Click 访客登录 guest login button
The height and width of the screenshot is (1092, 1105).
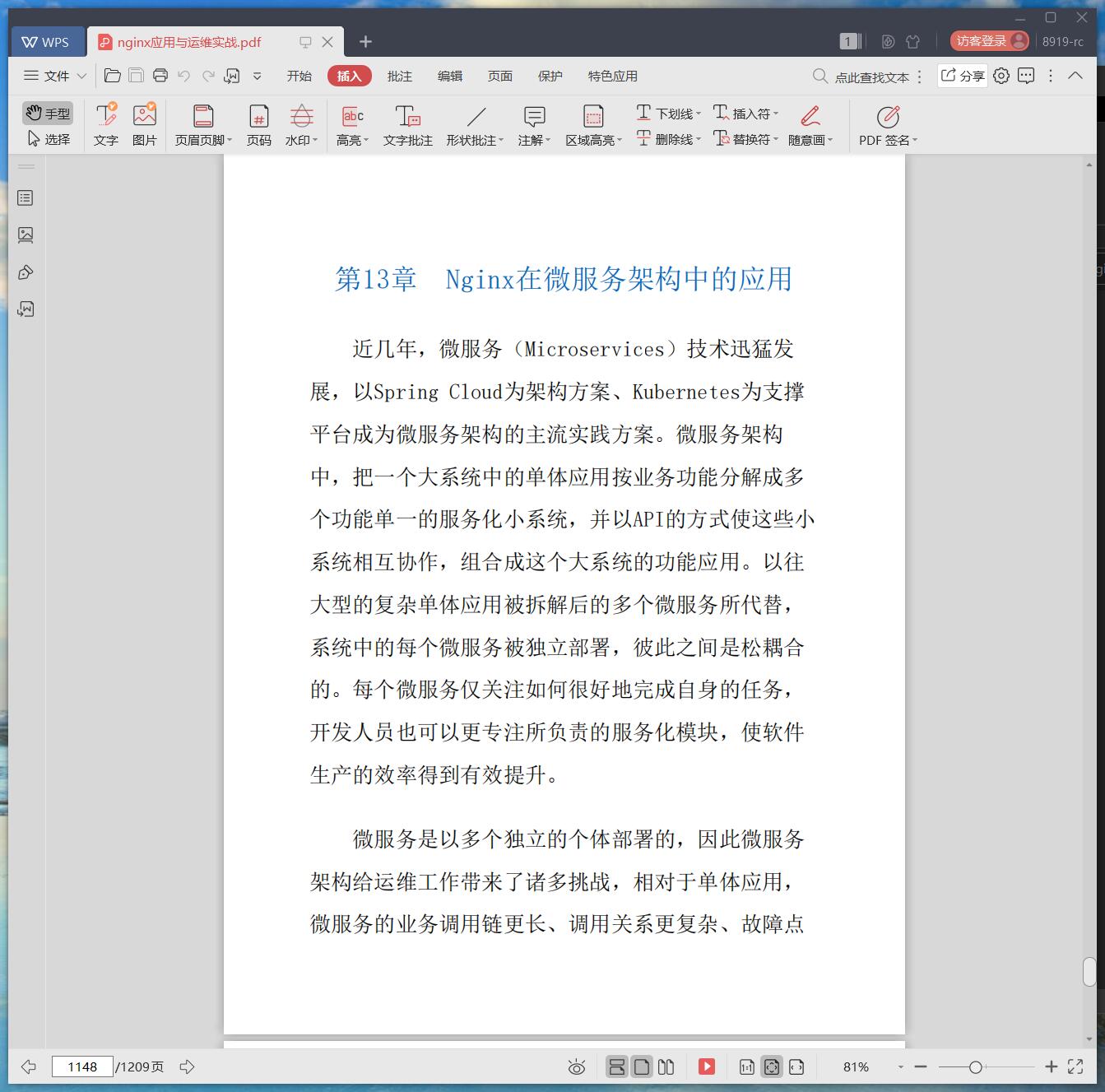[x=991, y=41]
